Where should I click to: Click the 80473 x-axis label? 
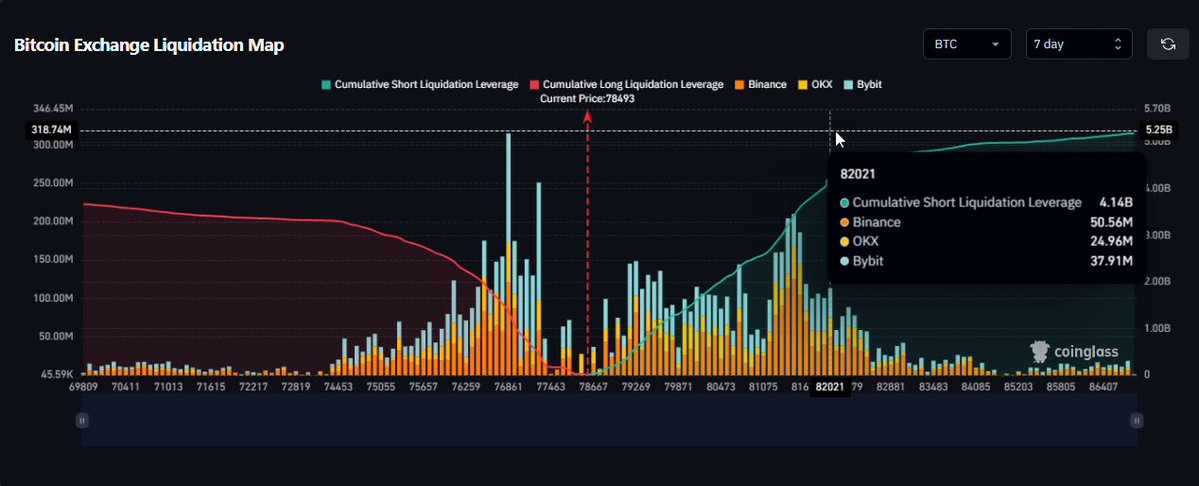[721, 387]
